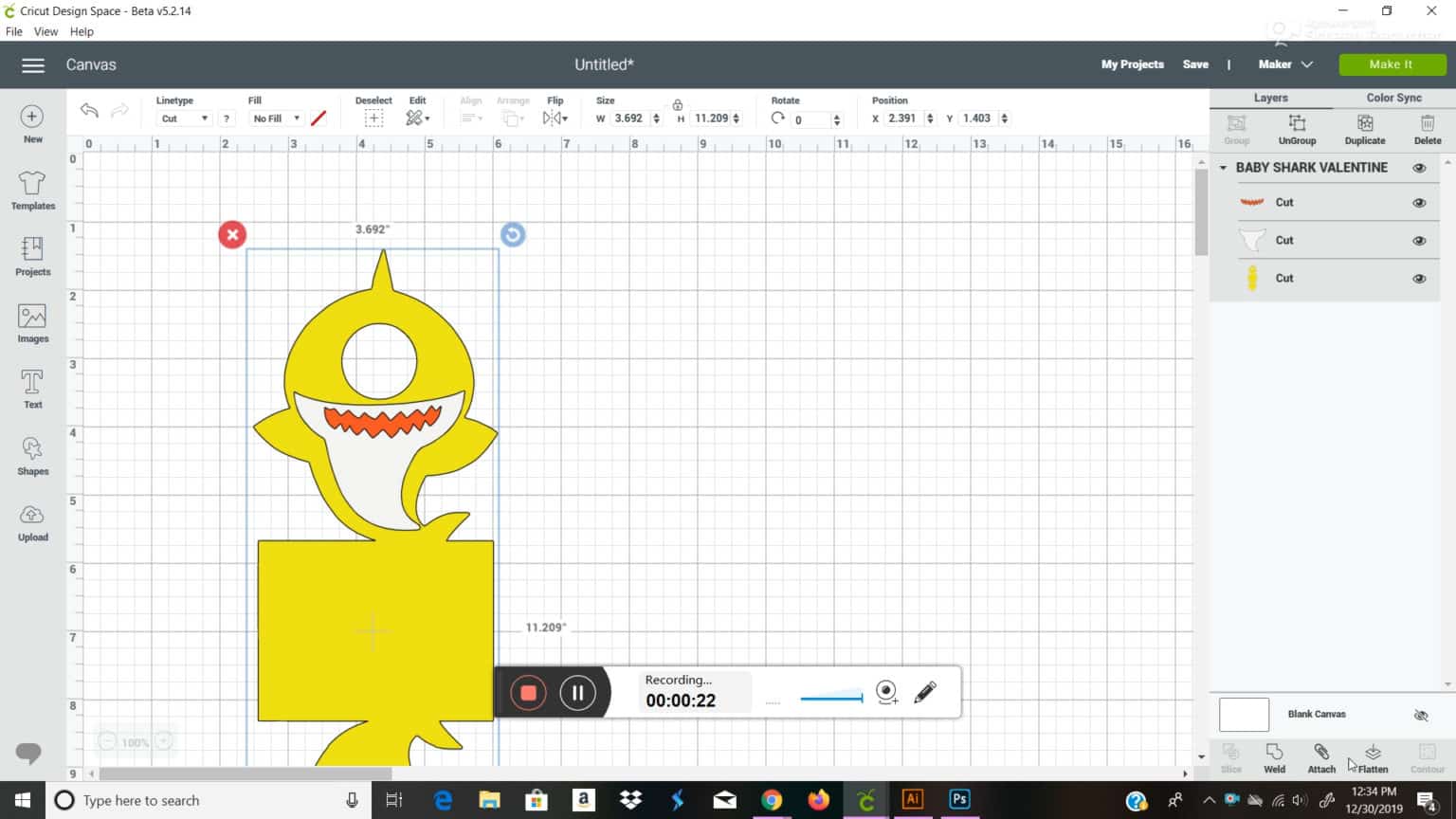
Task: Weld the selected layers
Action: pyautogui.click(x=1275, y=758)
